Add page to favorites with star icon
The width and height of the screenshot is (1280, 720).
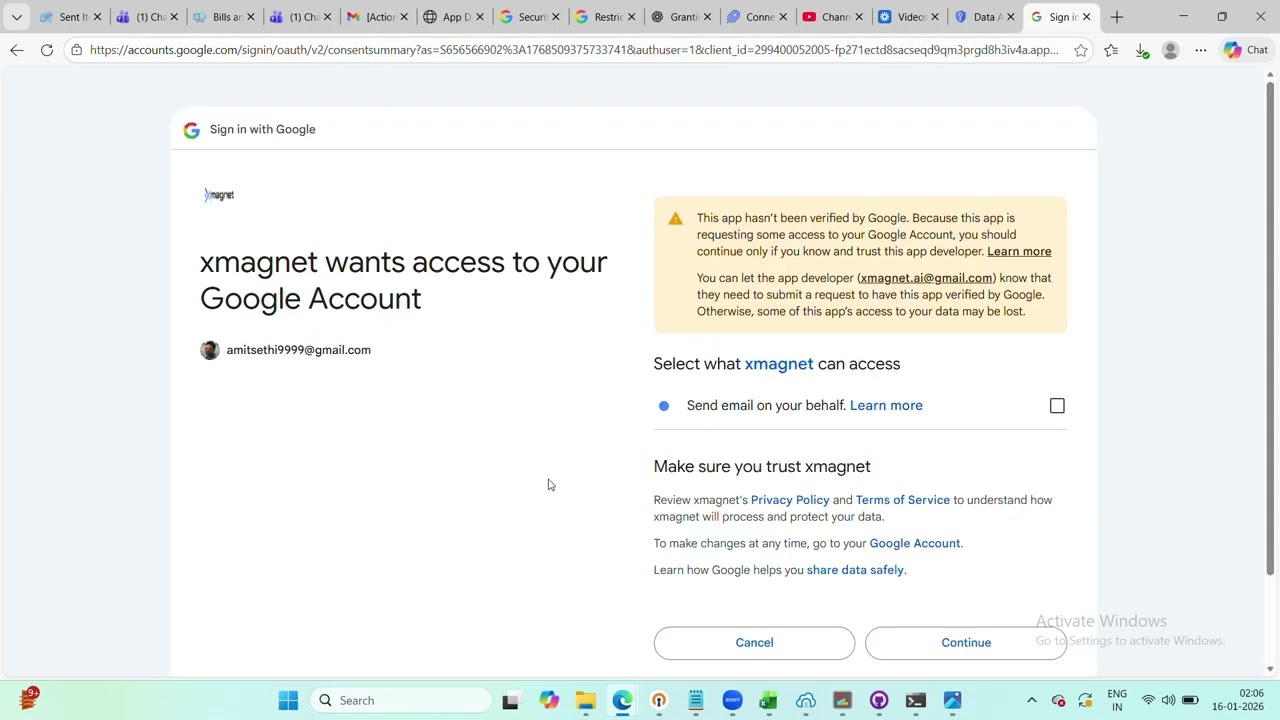coord(1081,50)
